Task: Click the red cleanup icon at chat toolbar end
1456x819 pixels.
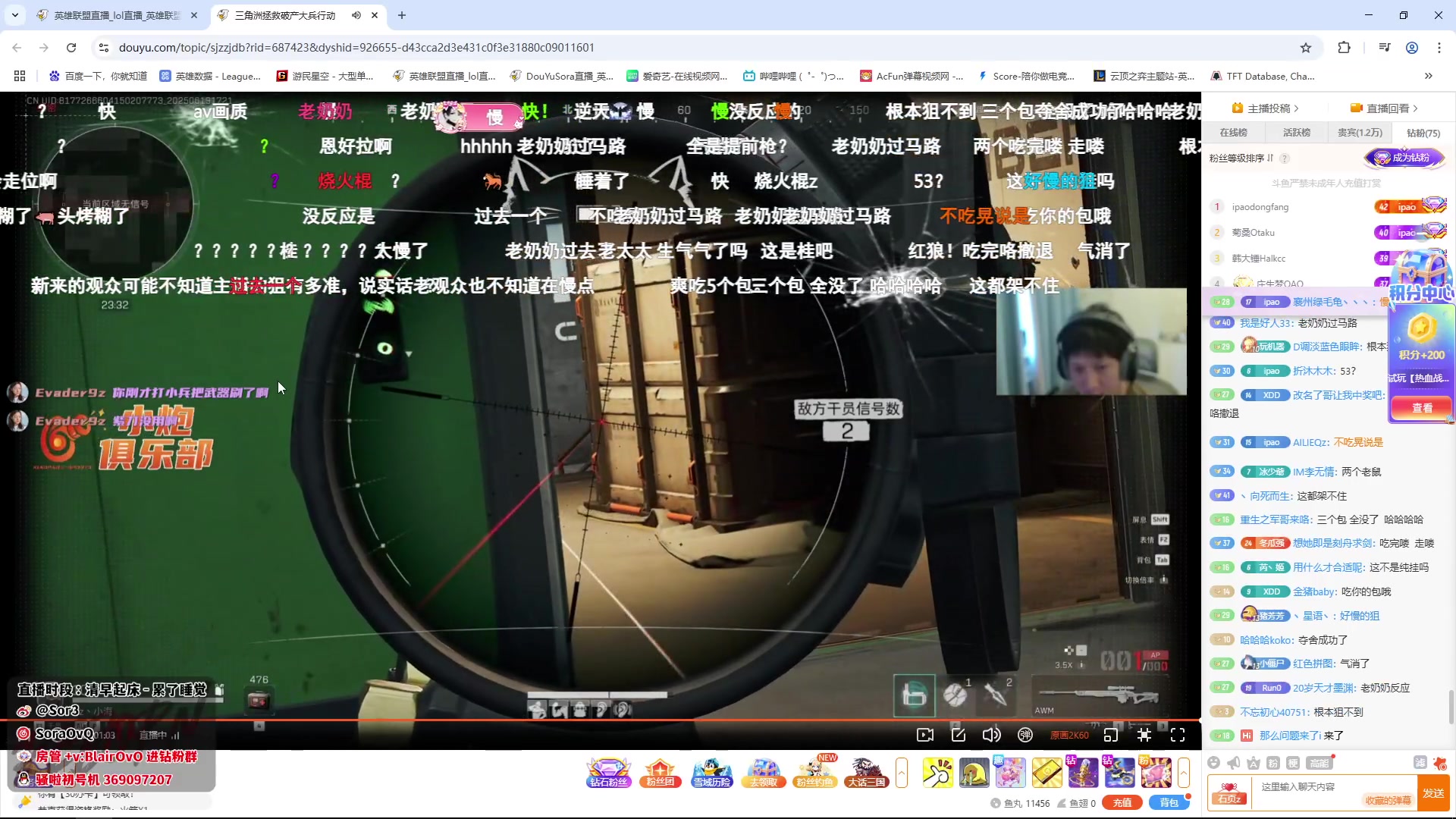Action: coord(1439,763)
